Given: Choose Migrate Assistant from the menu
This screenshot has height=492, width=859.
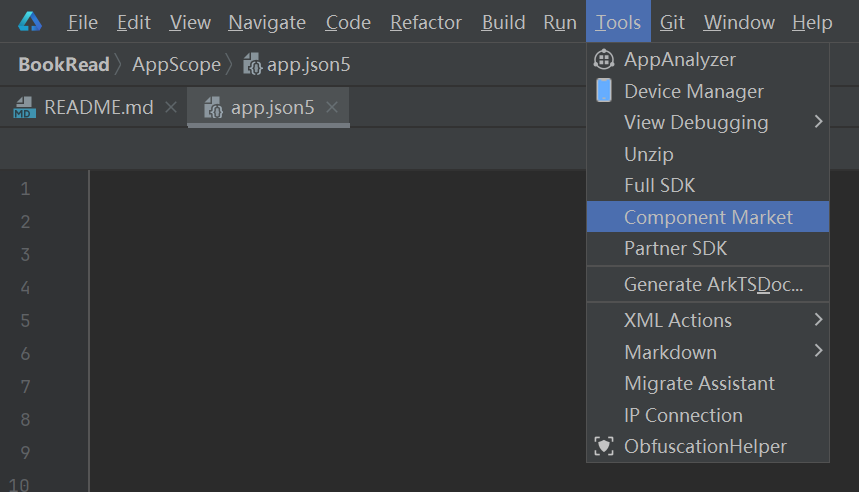Looking at the screenshot, I should tap(699, 383).
